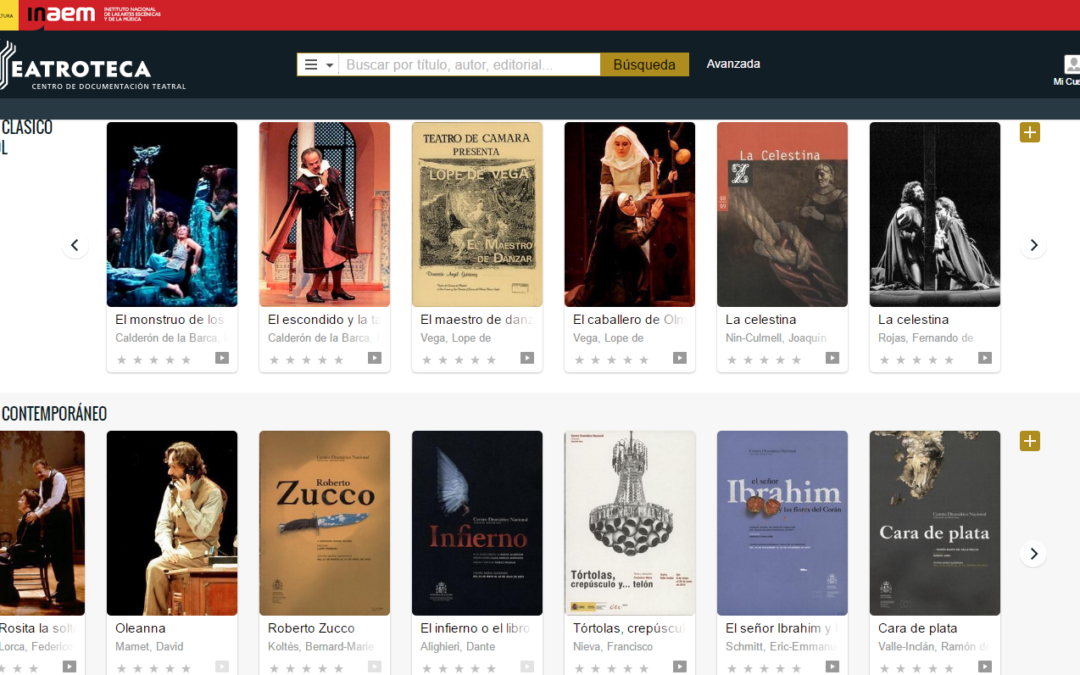Open El escondido y la tapada cover

click(x=324, y=214)
